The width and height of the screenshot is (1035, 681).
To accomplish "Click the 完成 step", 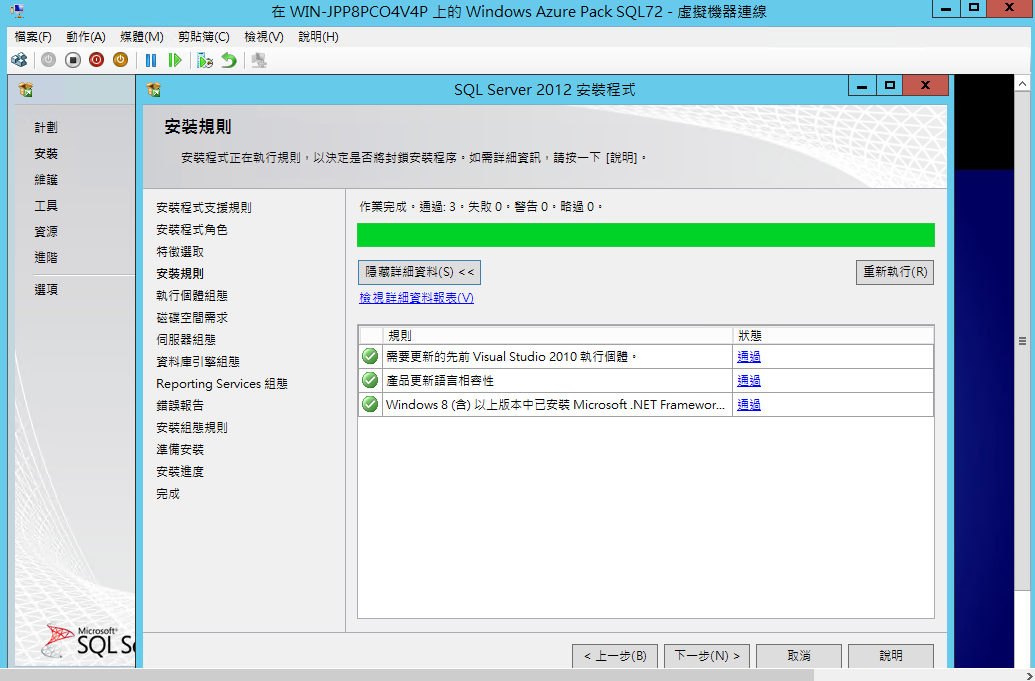I will point(168,494).
